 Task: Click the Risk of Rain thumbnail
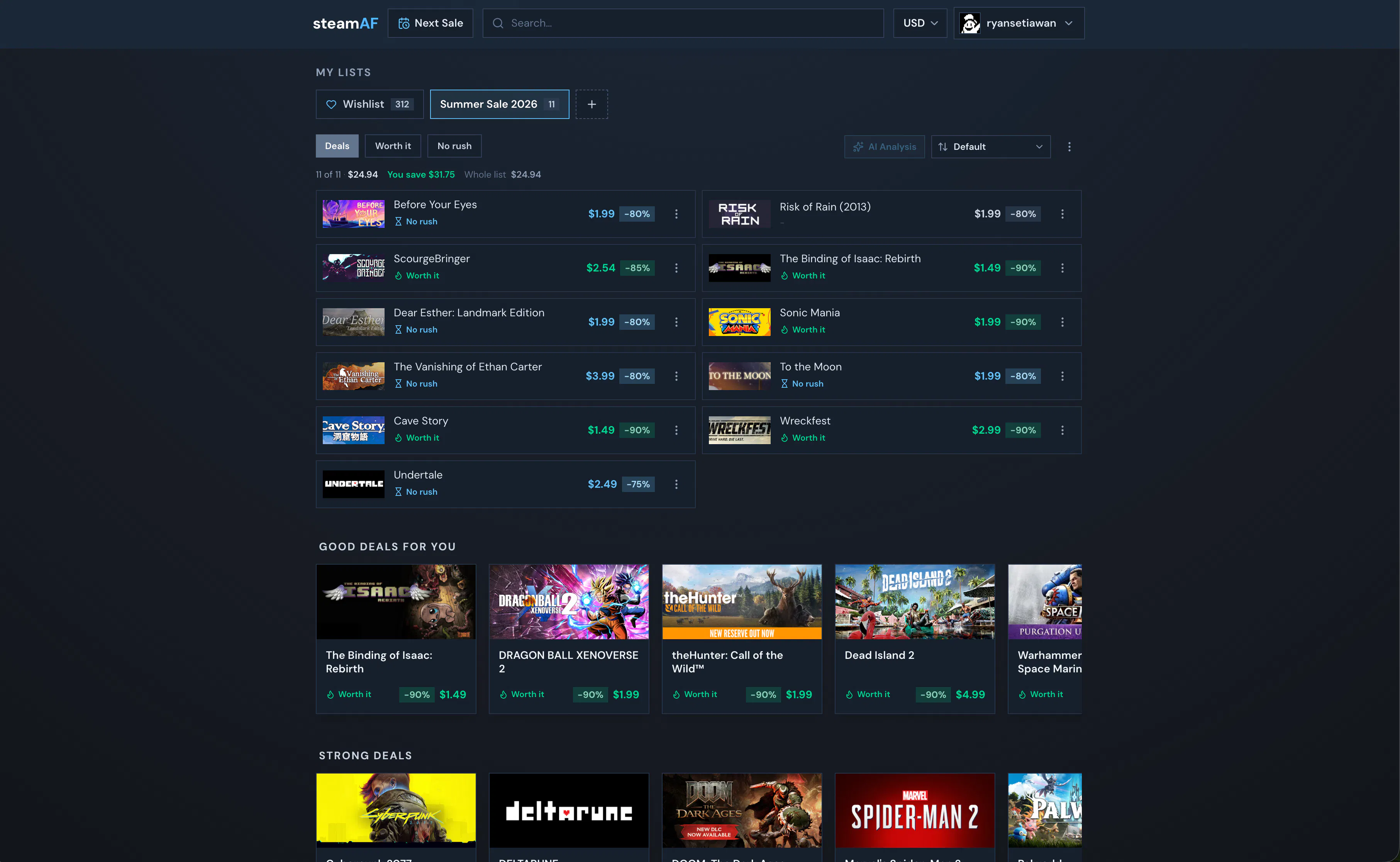[x=739, y=214]
